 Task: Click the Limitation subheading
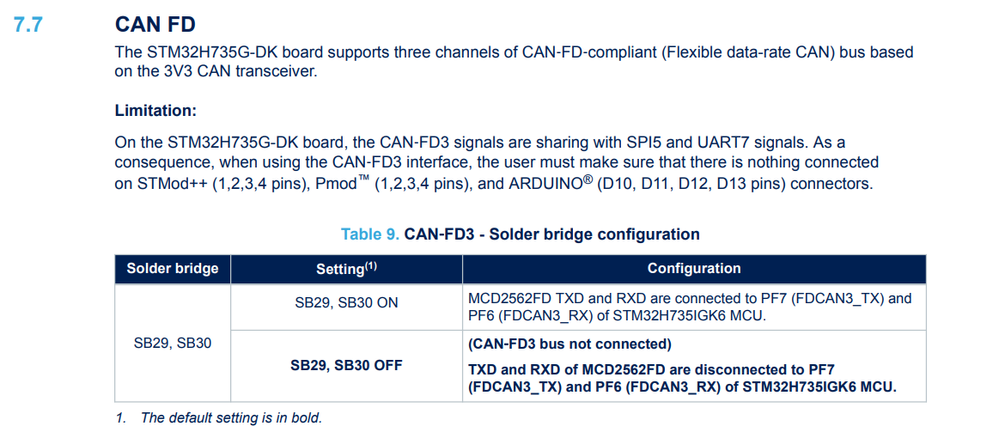click(155, 110)
